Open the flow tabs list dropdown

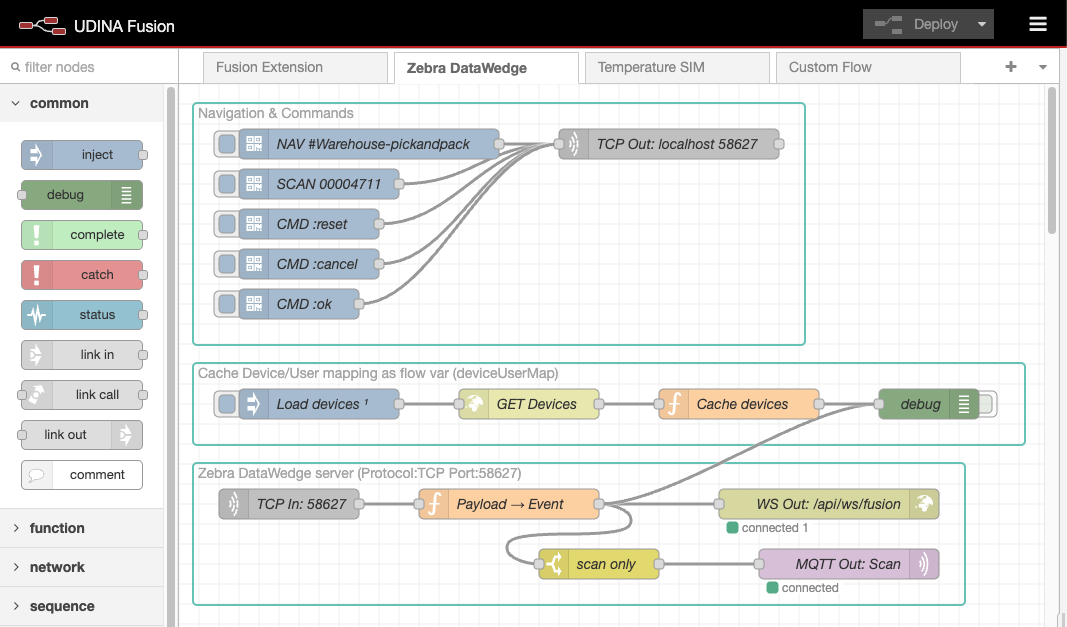1043,67
